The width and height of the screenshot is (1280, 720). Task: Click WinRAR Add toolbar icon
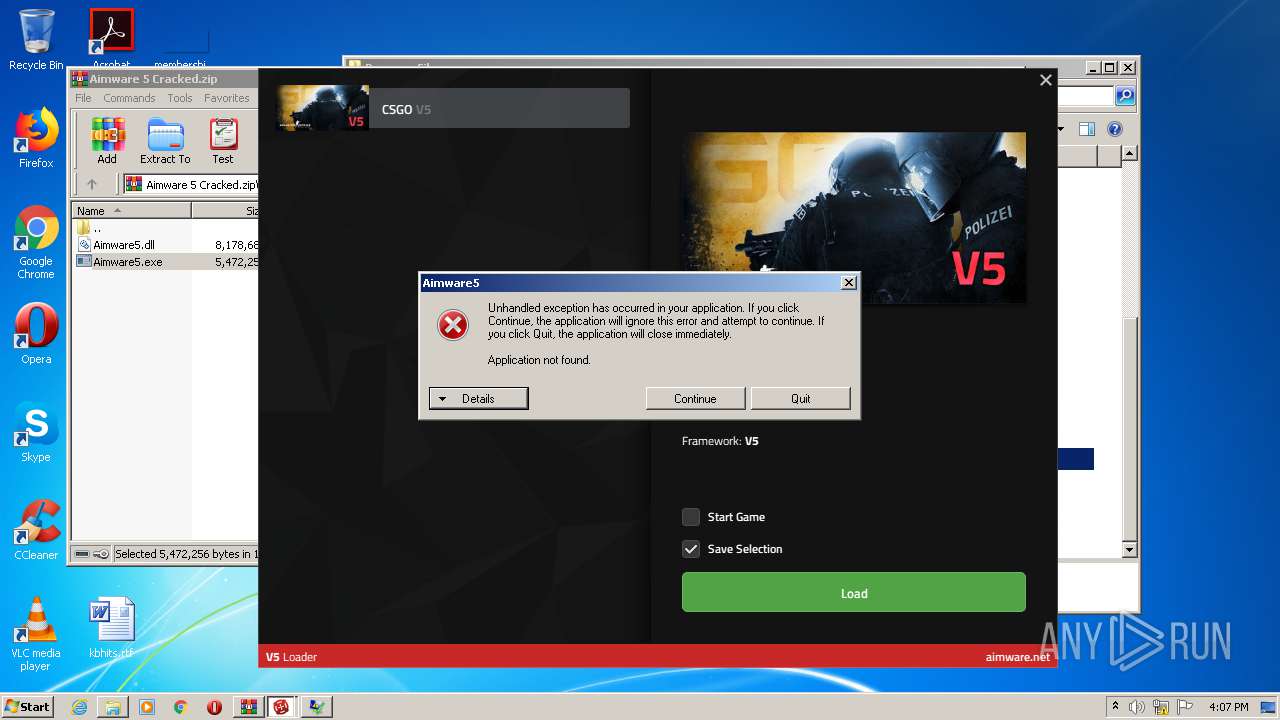click(107, 141)
